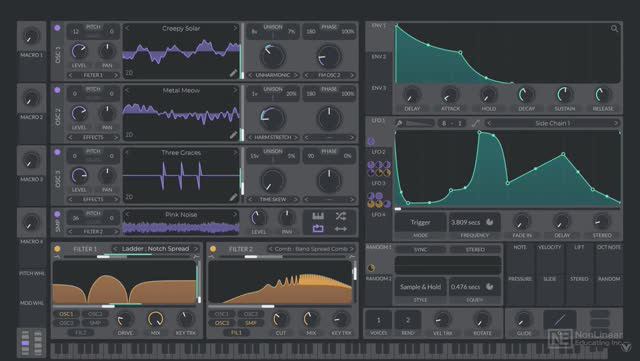Screen dimensions: 640x361
Task: Open the Comb : Band Spread Comb selector
Action: tap(311, 249)
